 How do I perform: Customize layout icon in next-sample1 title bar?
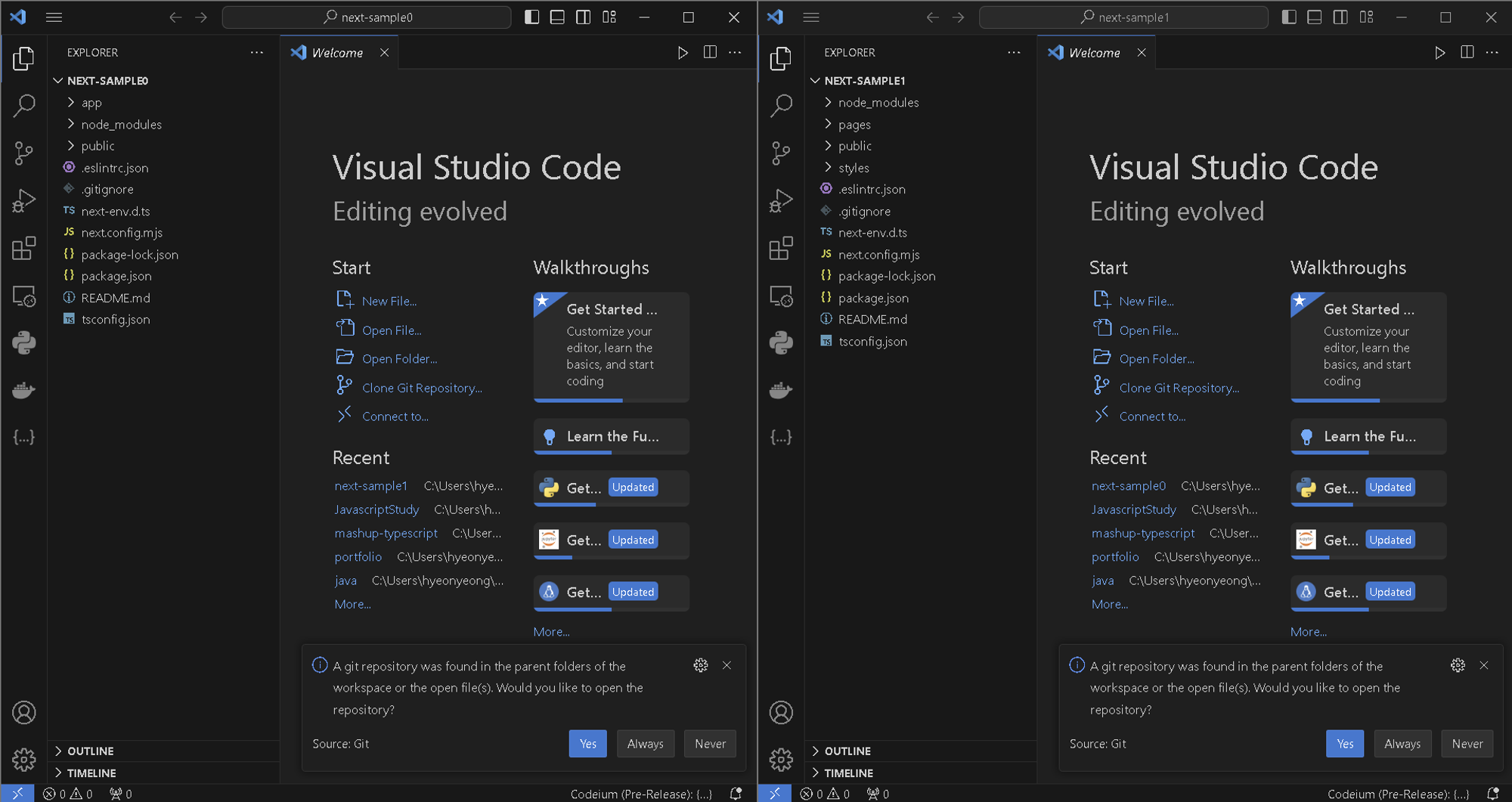[1366, 17]
